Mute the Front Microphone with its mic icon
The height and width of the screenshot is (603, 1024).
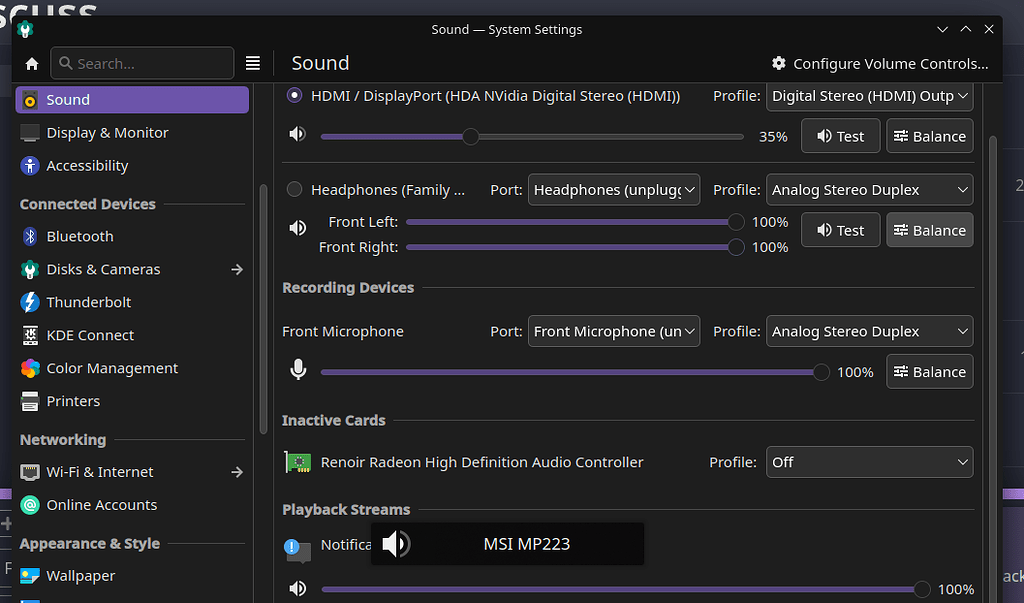coord(298,369)
